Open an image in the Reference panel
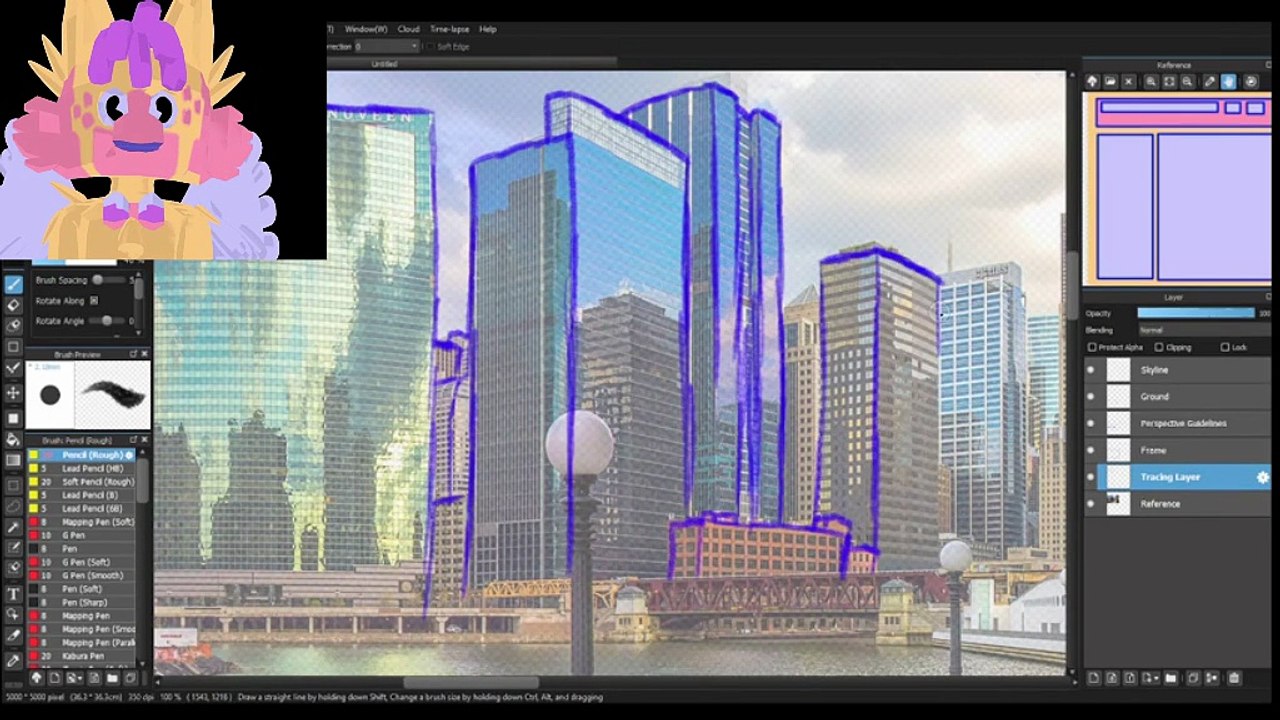Viewport: 1280px width, 720px height. pos(1110,81)
